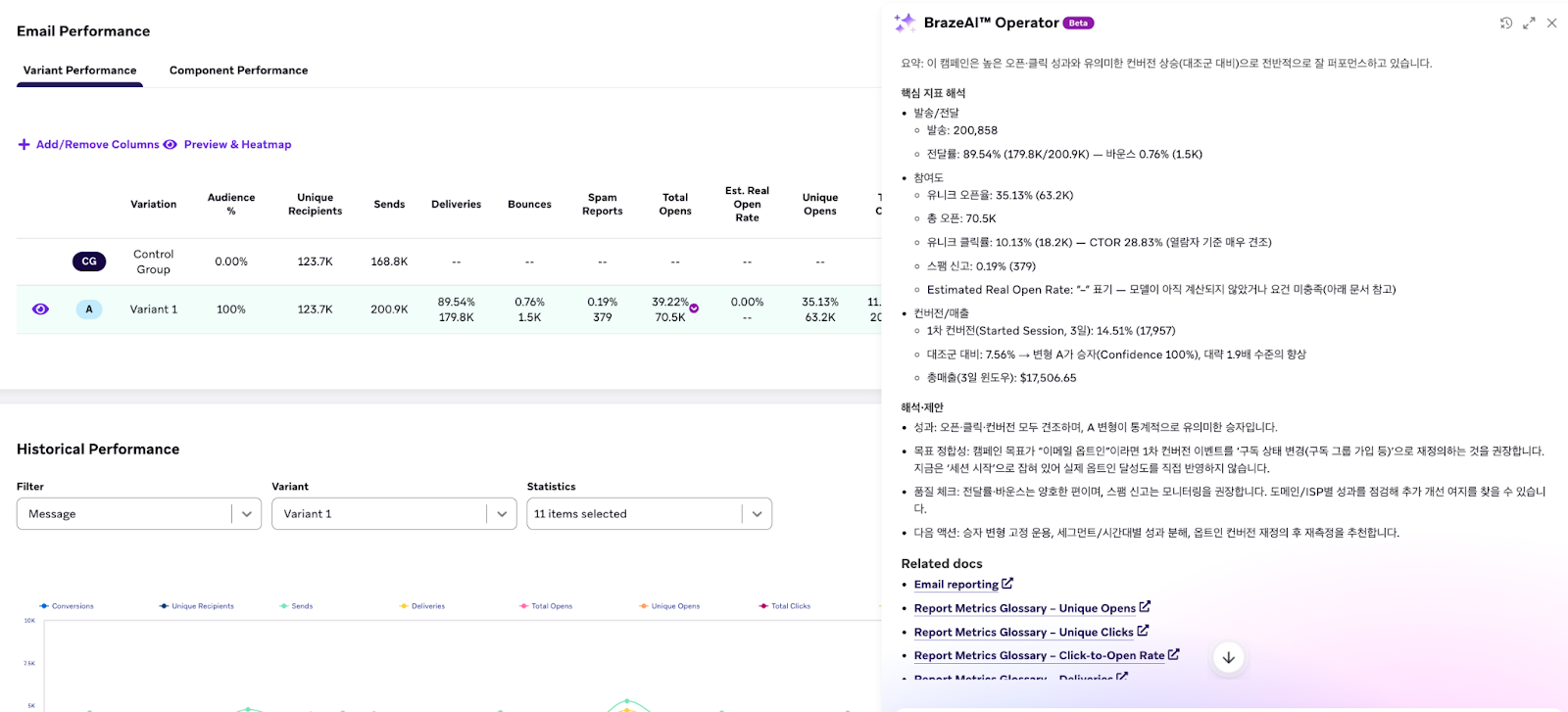
Task: Click the Total Opens column header
Action: tap(675, 204)
